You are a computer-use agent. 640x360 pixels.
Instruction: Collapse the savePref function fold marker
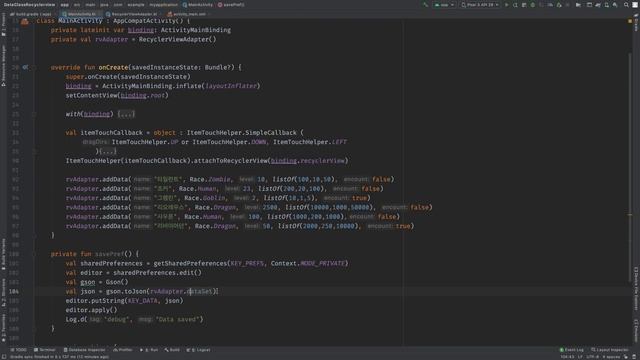pyautogui.click(x=34, y=254)
